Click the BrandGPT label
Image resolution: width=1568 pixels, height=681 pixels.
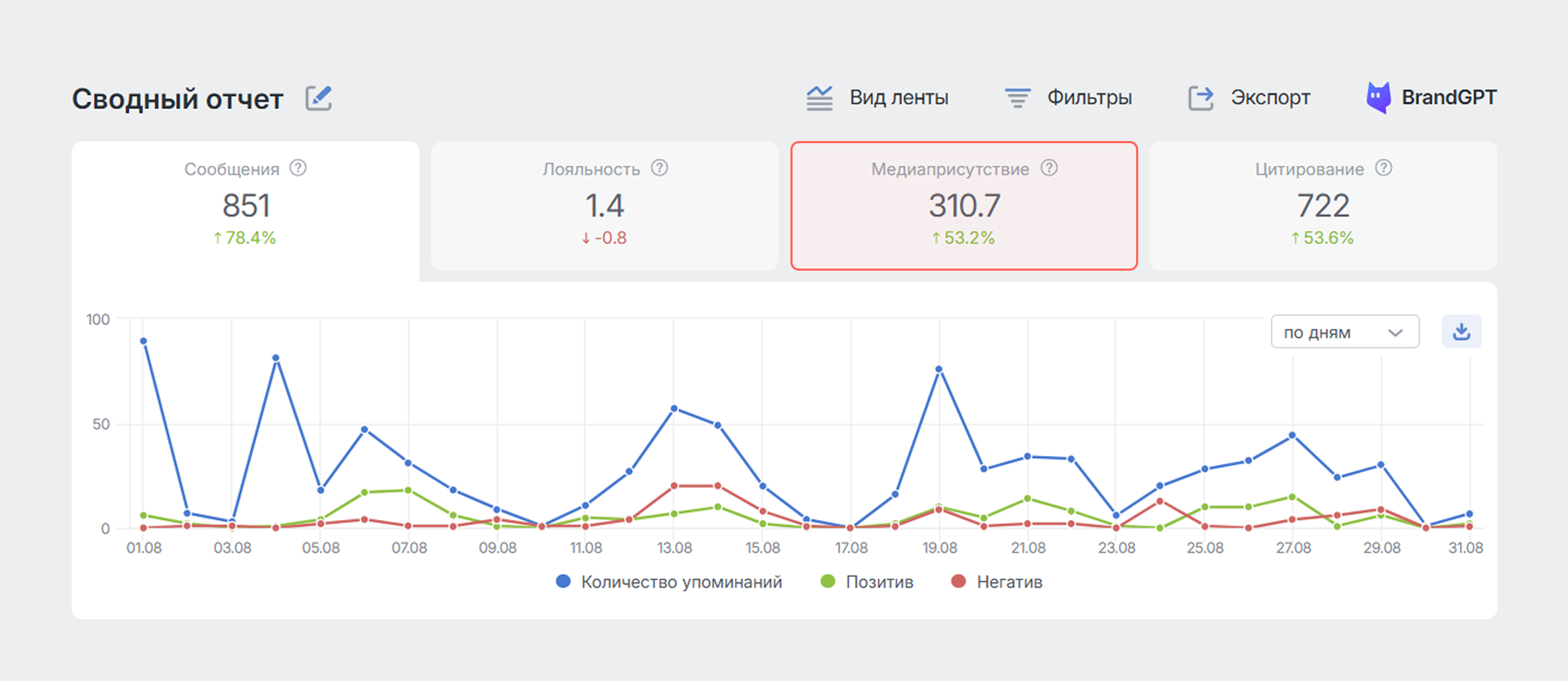tap(1449, 98)
